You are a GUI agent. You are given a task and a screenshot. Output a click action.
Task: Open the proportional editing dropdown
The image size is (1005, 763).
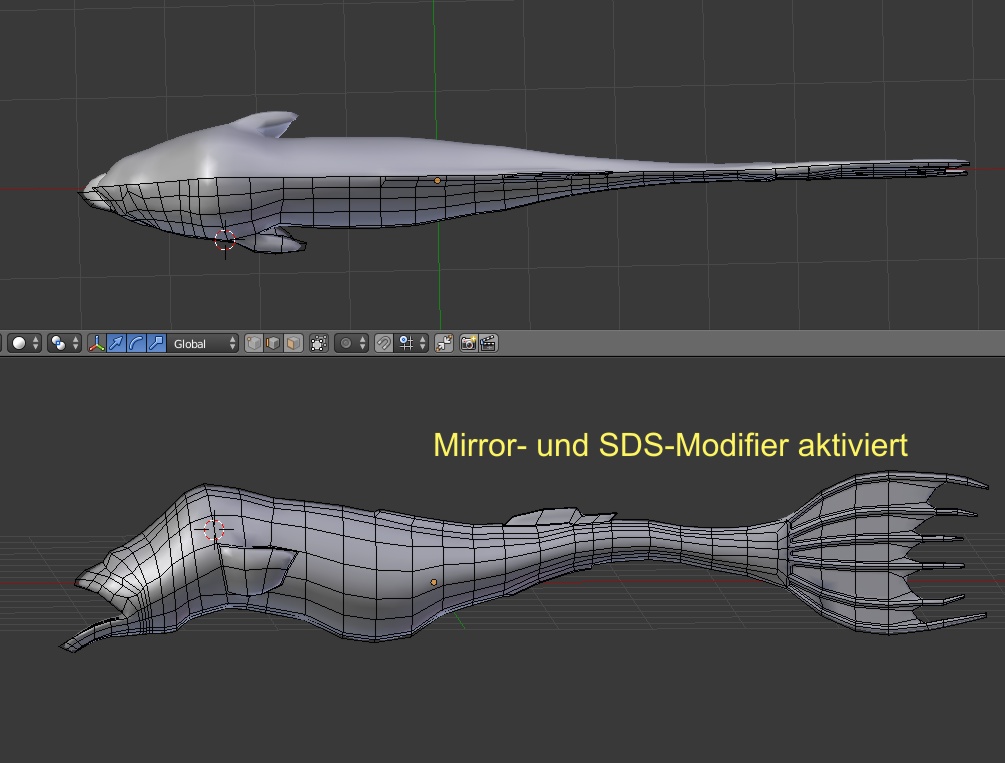click(351, 343)
